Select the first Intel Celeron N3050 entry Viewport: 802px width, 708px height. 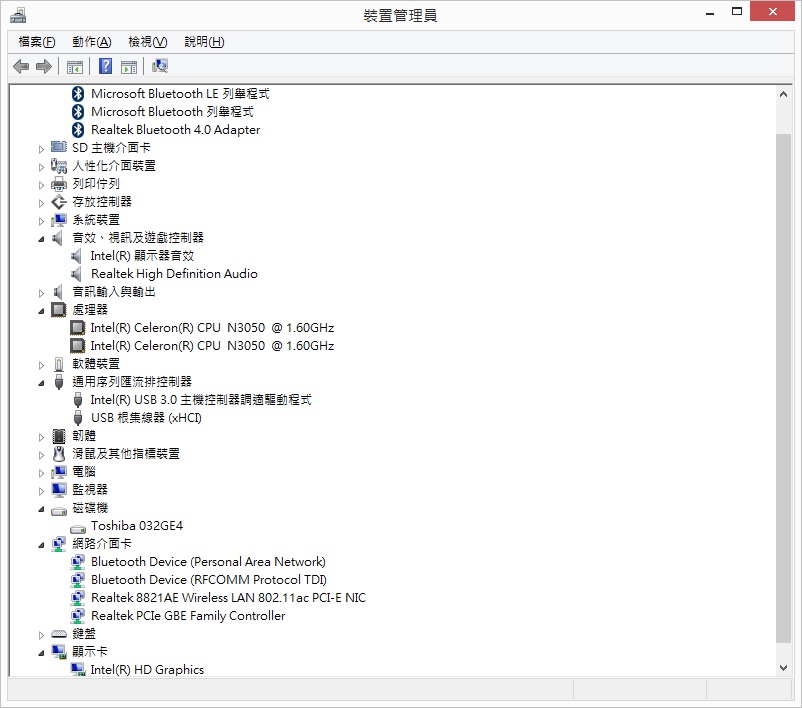(x=212, y=328)
